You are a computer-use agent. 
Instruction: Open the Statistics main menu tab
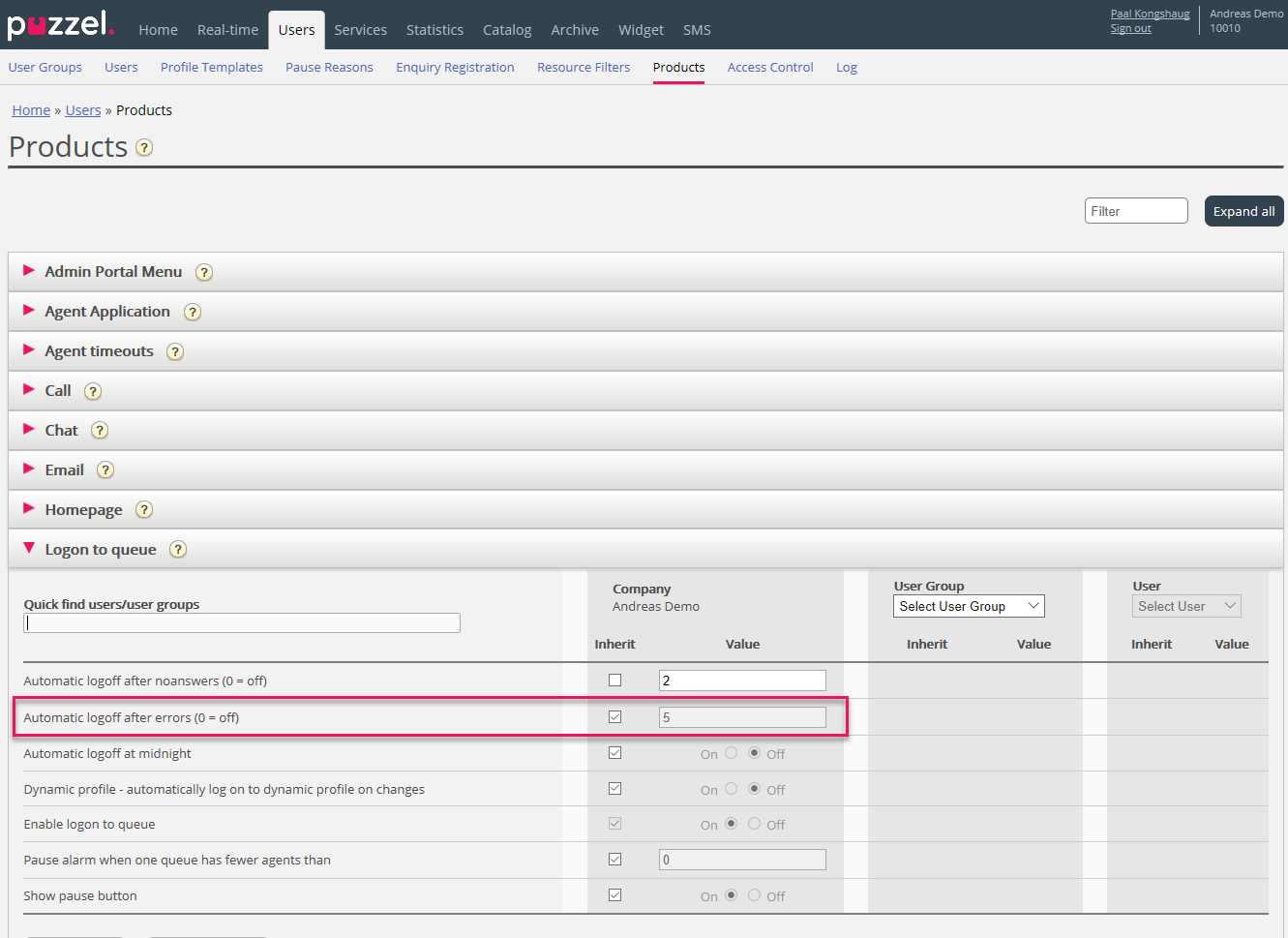(434, 30)
